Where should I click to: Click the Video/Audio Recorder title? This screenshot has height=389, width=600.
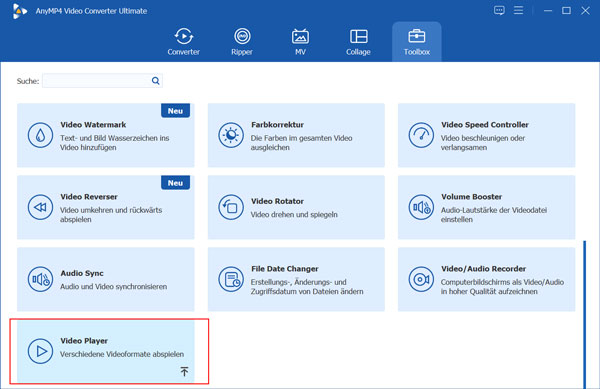(484, 269)
